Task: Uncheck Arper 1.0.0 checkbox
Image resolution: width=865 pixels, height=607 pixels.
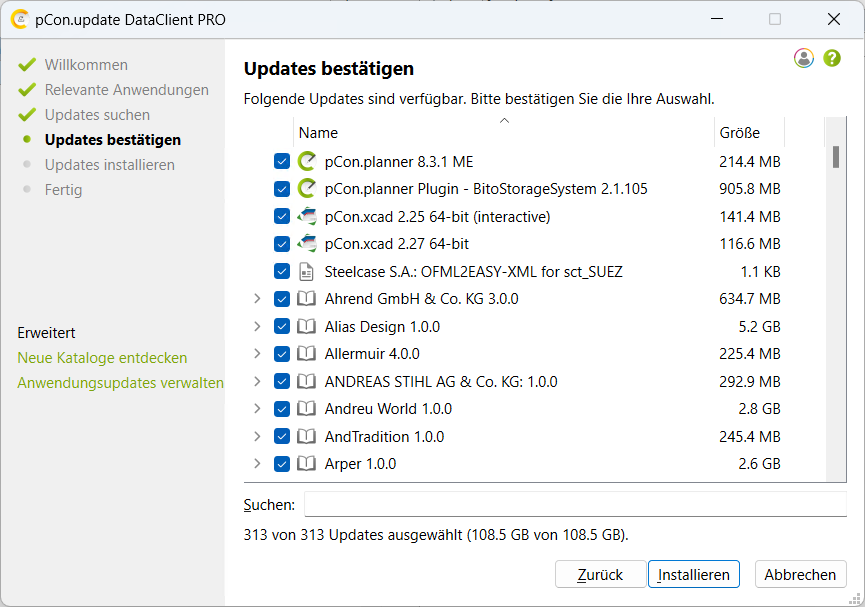Action: (x=282, y=463)
